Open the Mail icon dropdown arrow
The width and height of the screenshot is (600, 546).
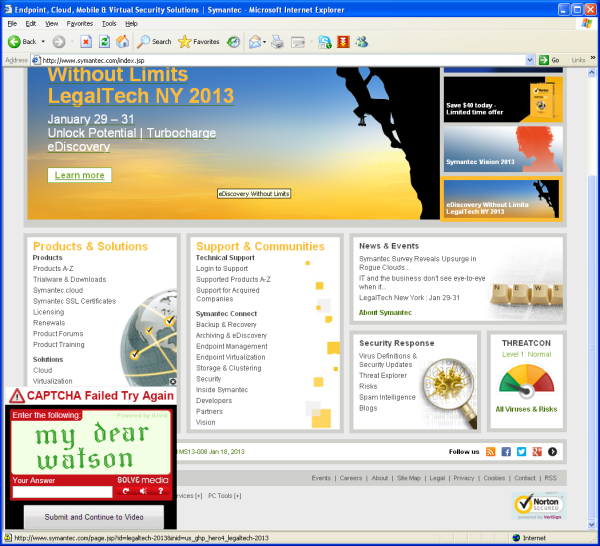pos(264,41)
